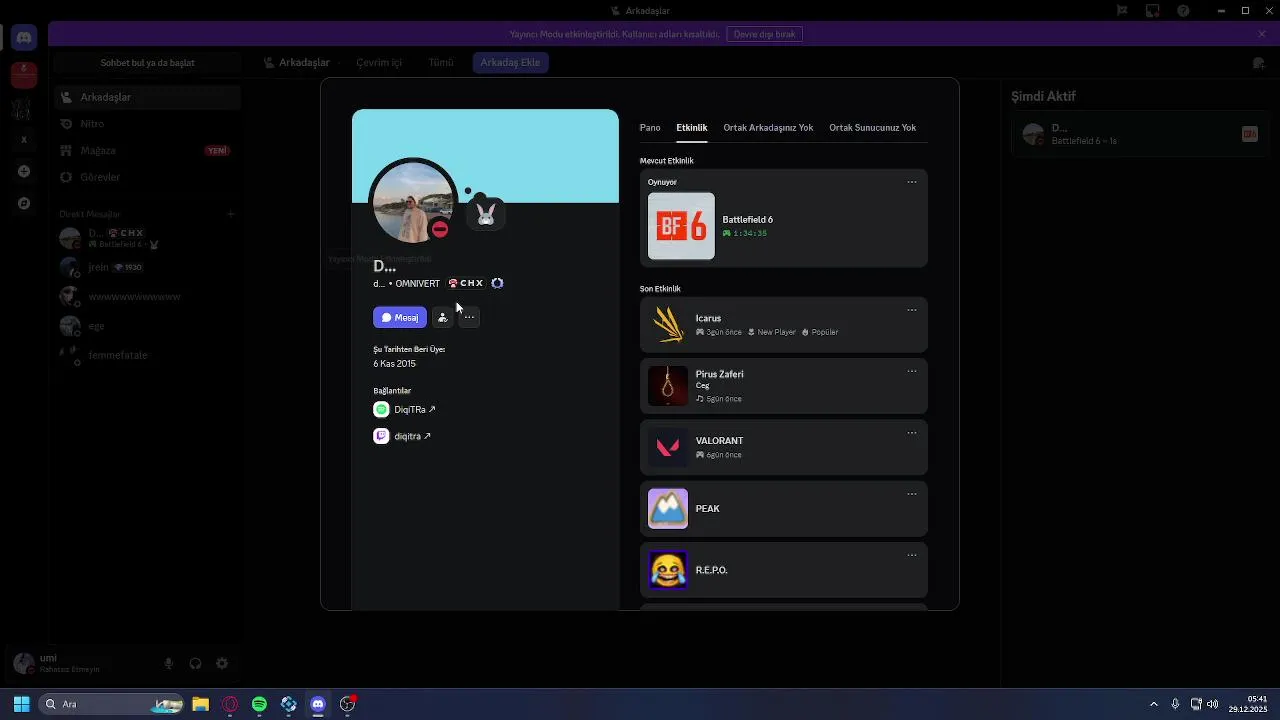The image size is (1280, 720).
Task: Open options menu on the Icarus card
Action: [912, 310]
